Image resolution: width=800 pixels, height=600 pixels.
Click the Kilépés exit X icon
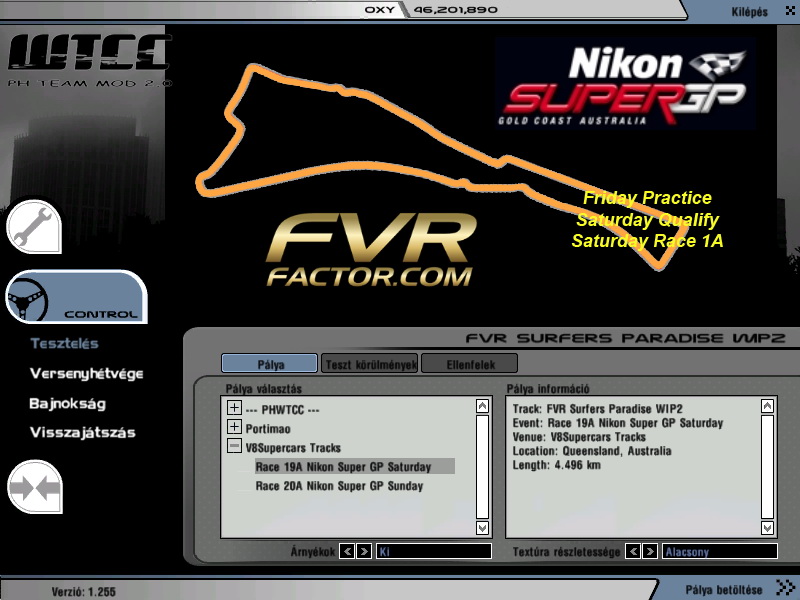pyautogui.click(x=790, y=11)
